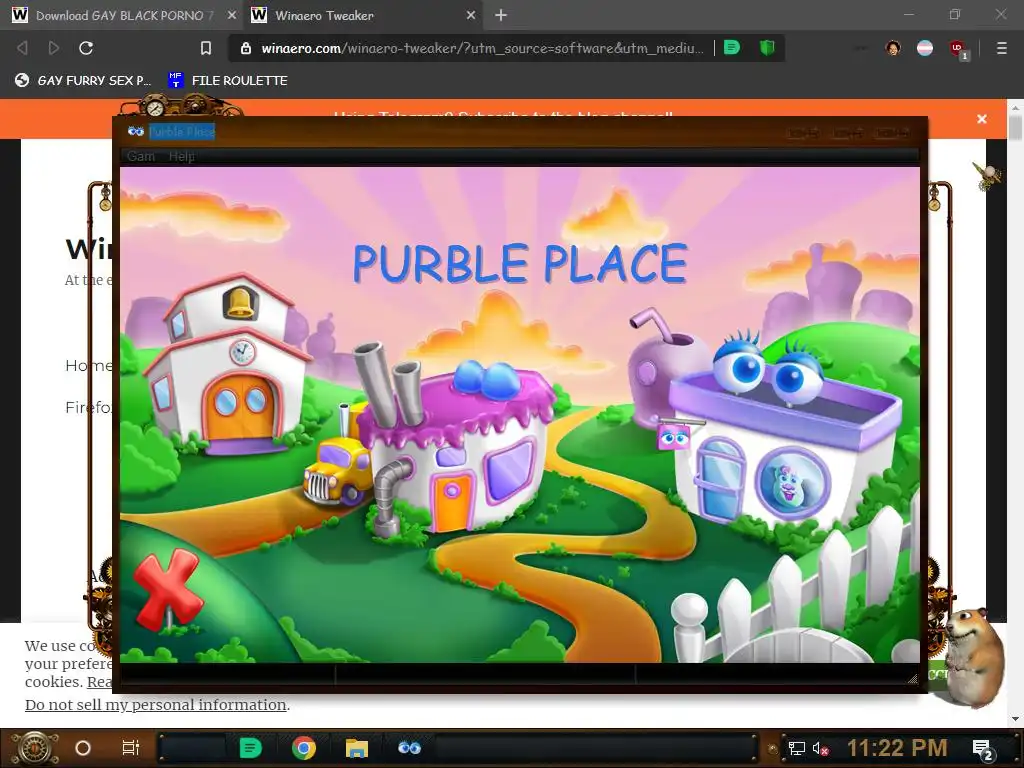Launch Chrome from the taskbar
This screenshot has width=1024, height=768.
point(304,748)
